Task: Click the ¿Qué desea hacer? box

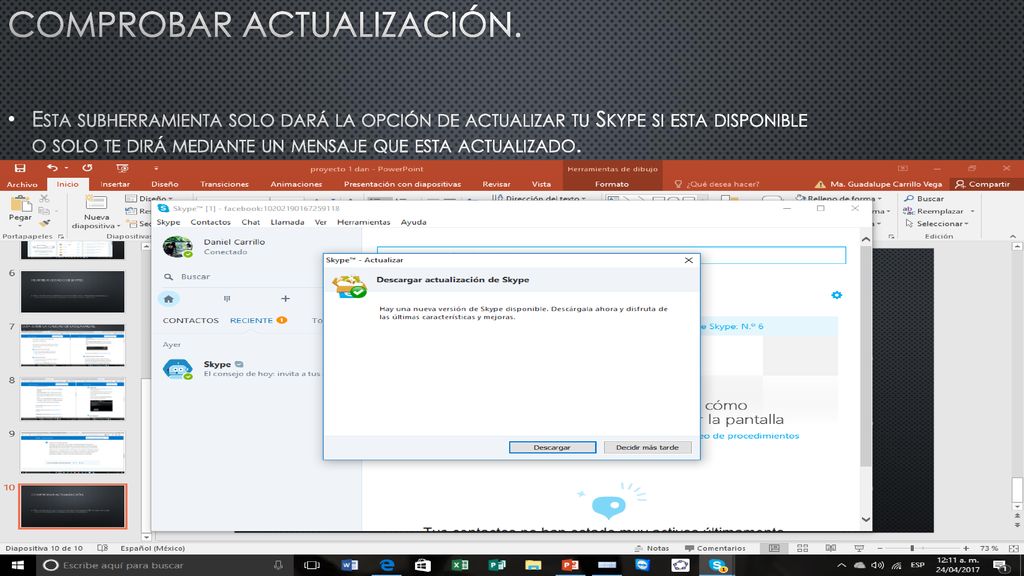Action: click(722, 184)
